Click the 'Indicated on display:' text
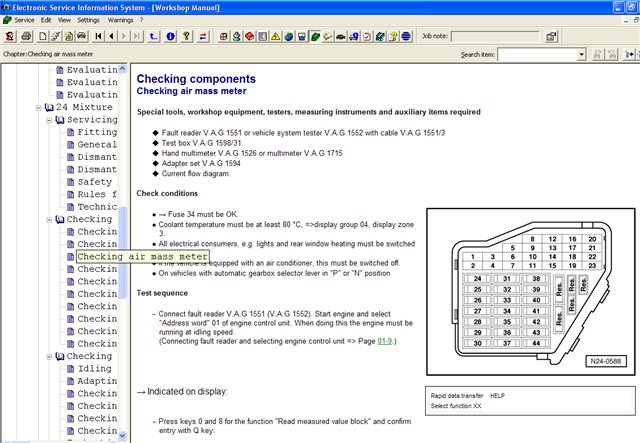640x443 pixels. 187,391
